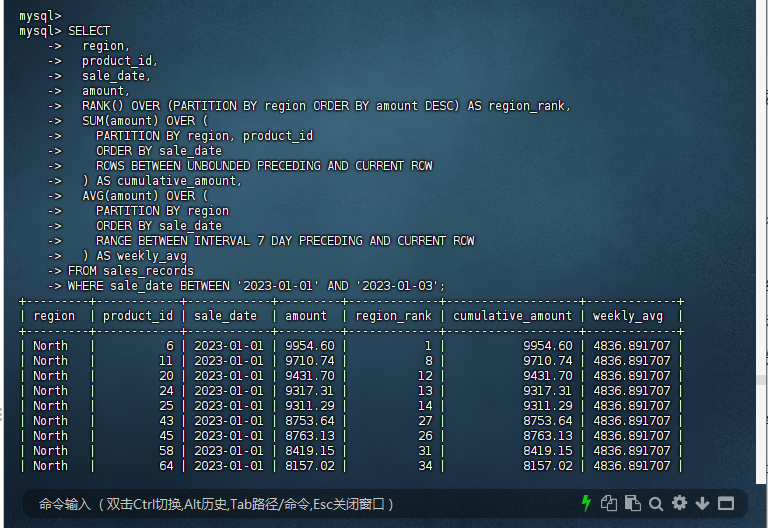Viewport: 768px width, 528px height.
Task: Click the cumulative_amount column header
Action: [x=512, y=316]
